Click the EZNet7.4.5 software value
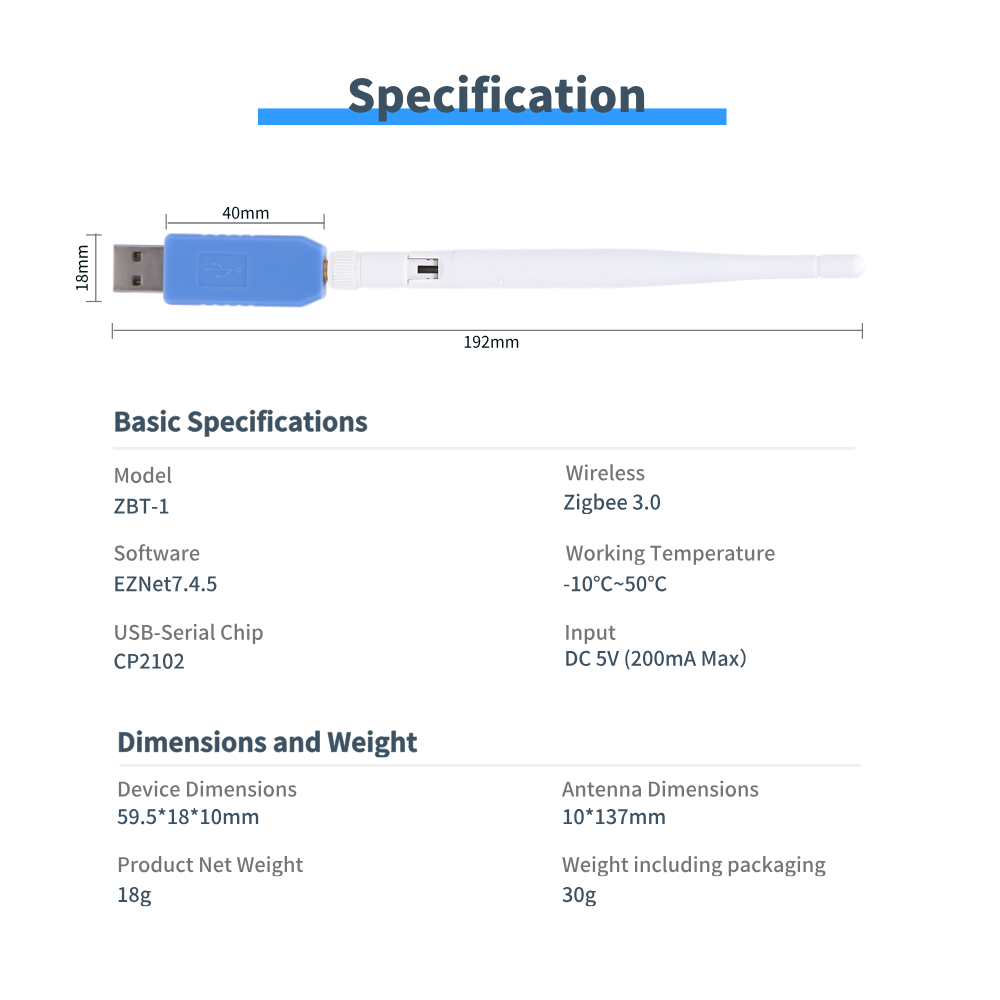 tap(166, 584)
